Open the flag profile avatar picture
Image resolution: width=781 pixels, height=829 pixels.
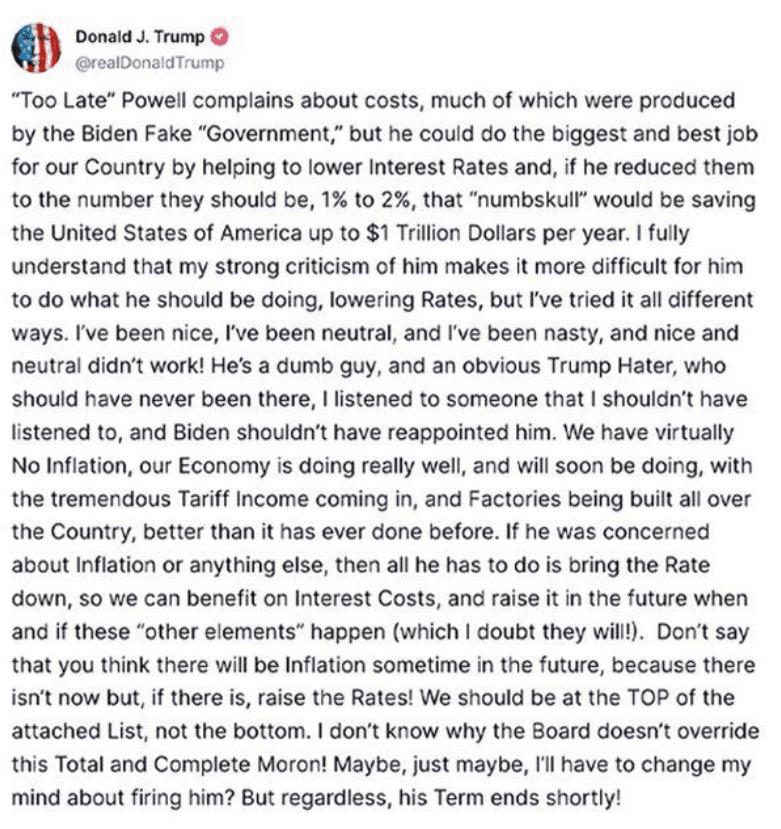click(x=36, y=48)
